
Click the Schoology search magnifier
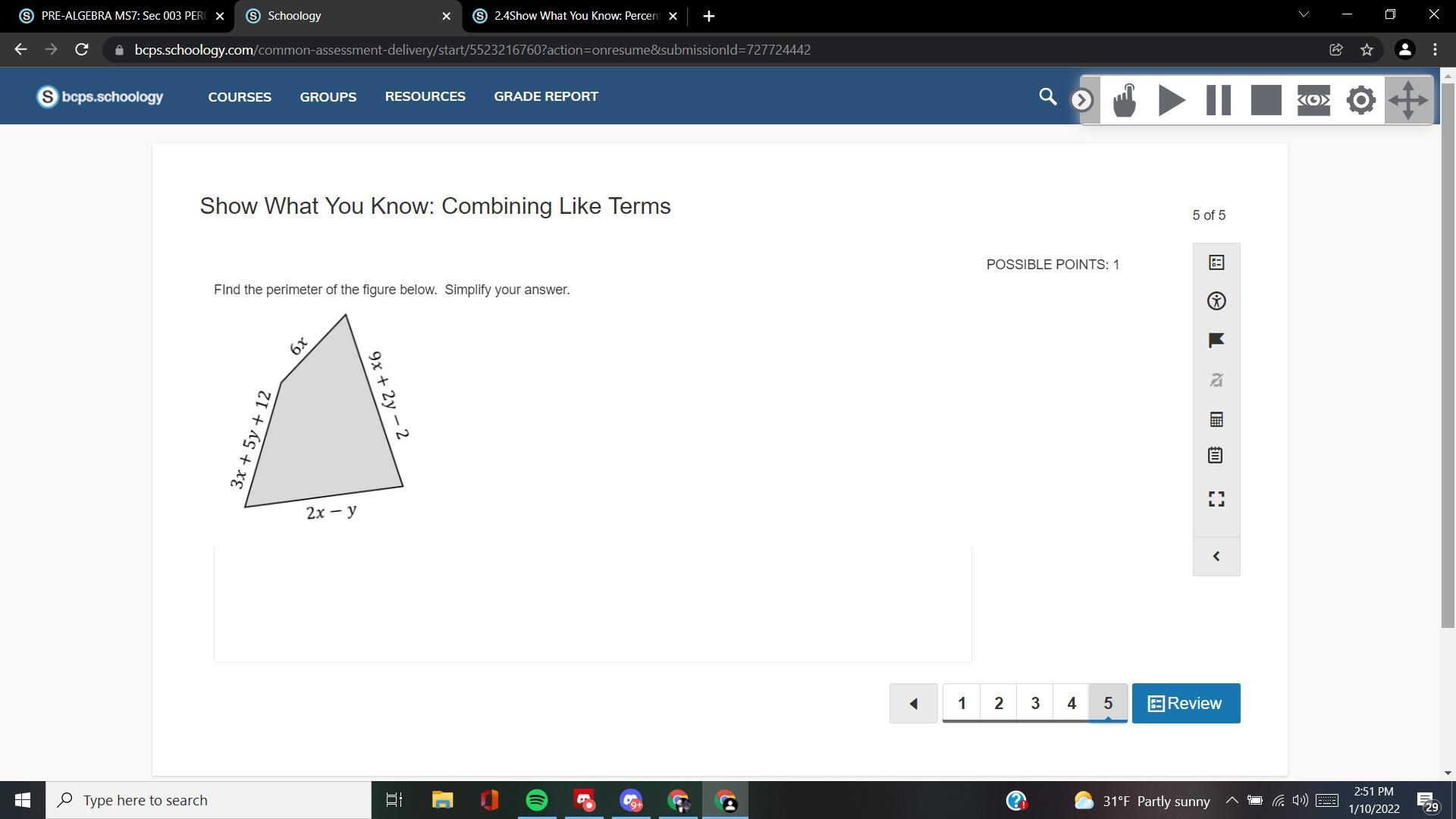pyautogui.click(x=1047, y=97)
